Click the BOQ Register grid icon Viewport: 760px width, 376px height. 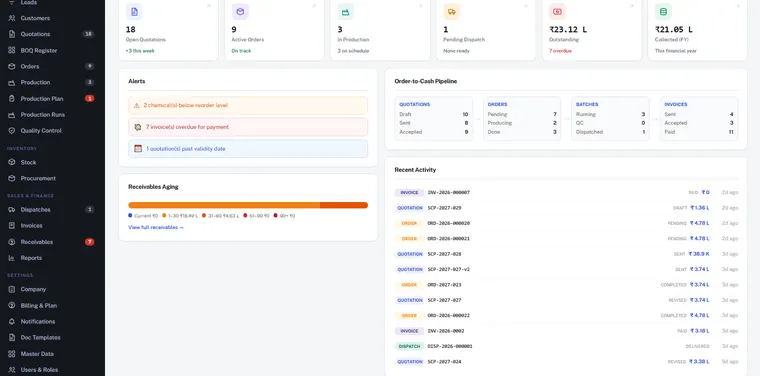click(x=12, y=50)
